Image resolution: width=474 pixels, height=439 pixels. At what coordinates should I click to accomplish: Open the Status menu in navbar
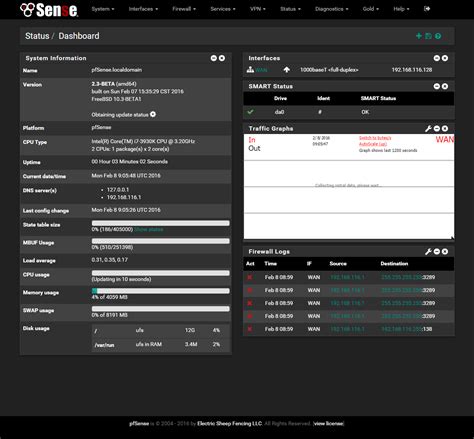tap(290, 9)
